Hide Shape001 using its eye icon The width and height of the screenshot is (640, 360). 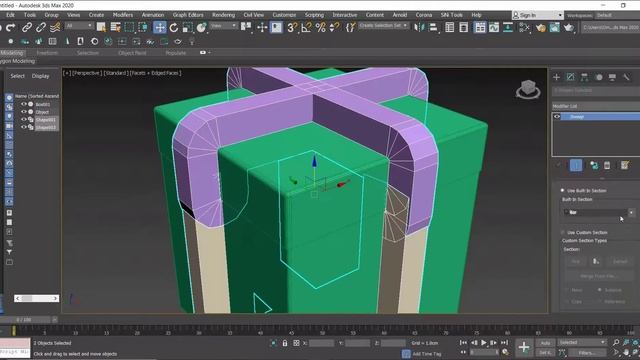pyautogui.click(x=24, y=120)
